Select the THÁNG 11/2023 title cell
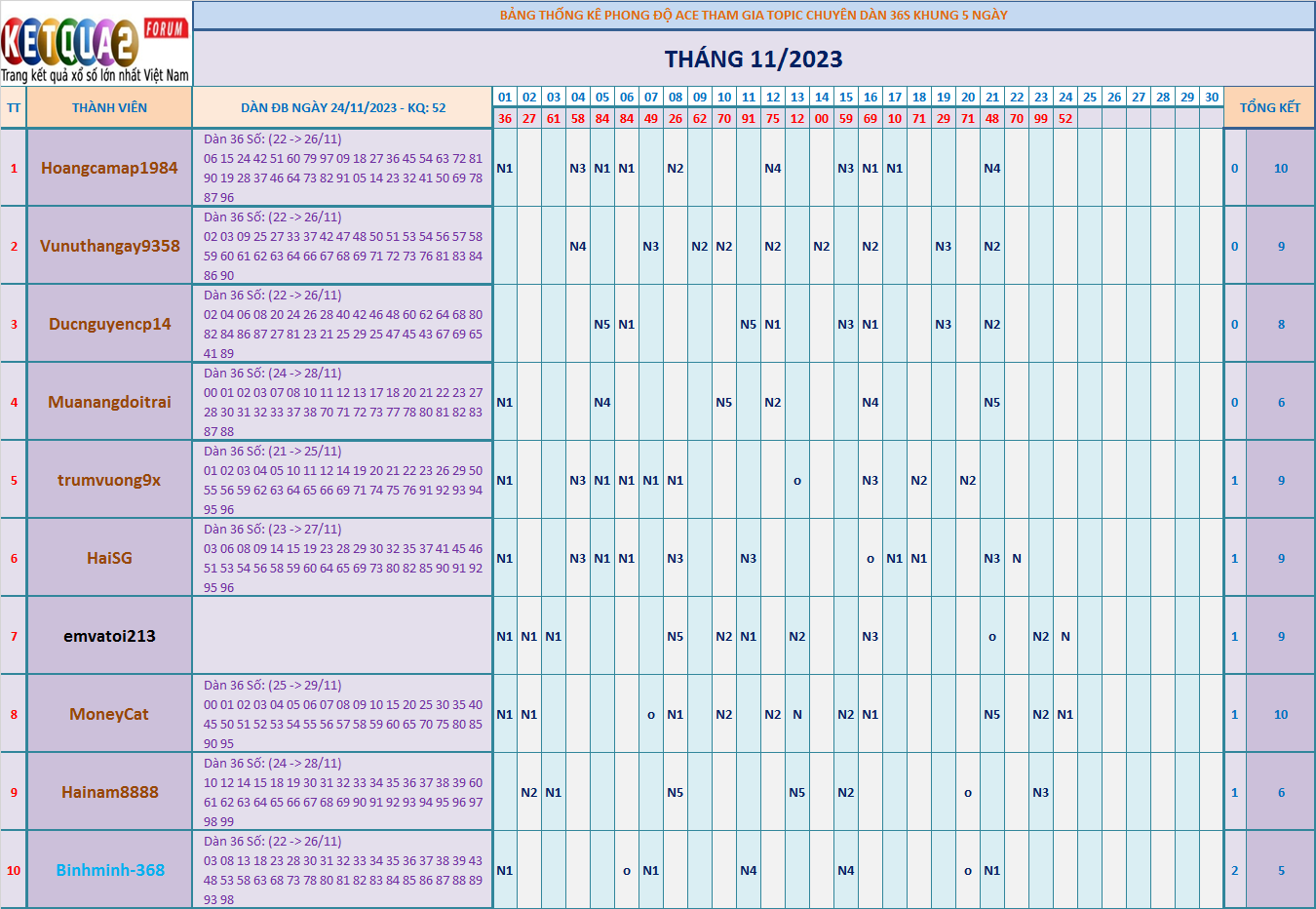 coord(754,59)
